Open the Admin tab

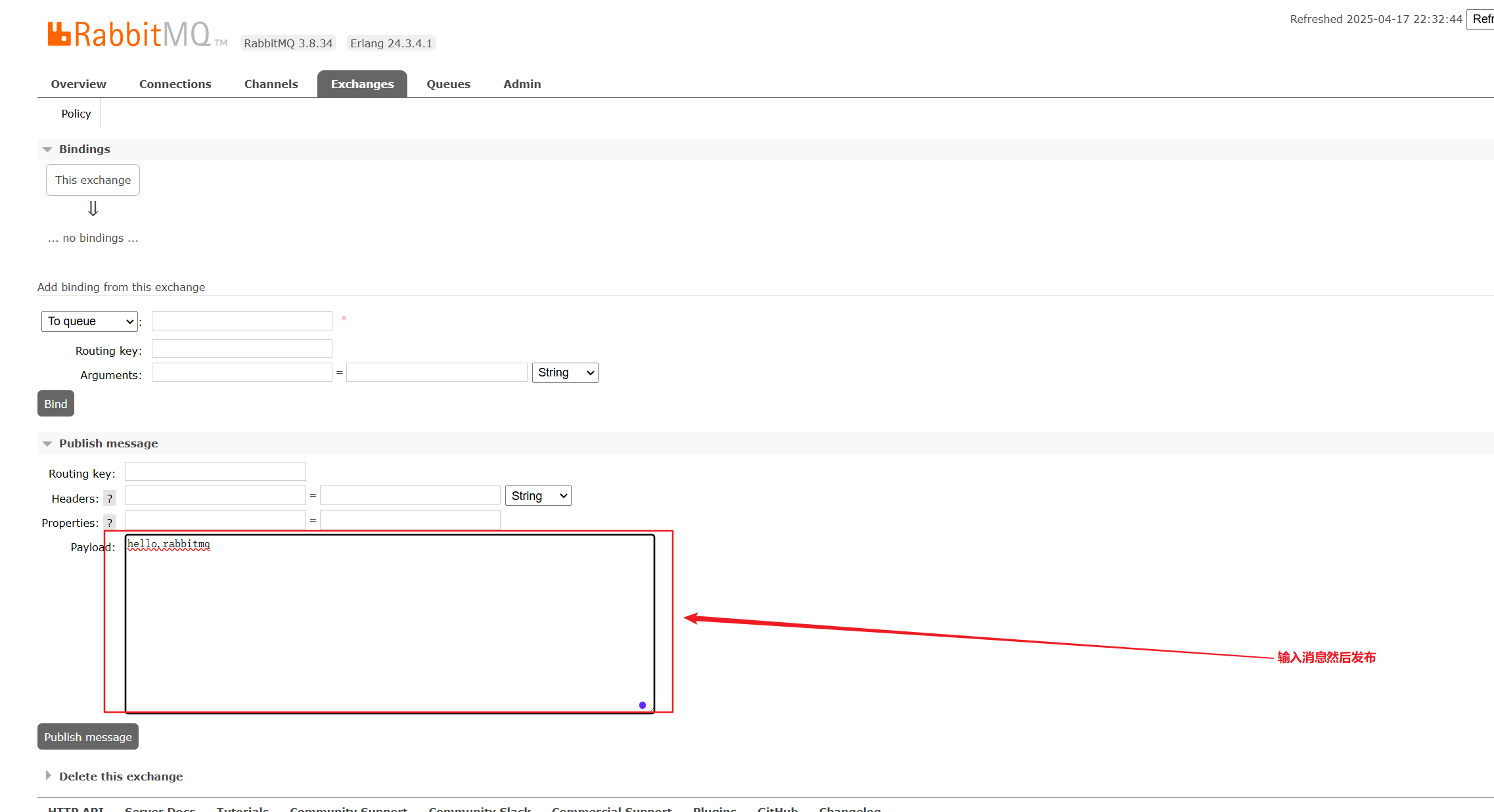pyautogui.click(x=522, y=84)
